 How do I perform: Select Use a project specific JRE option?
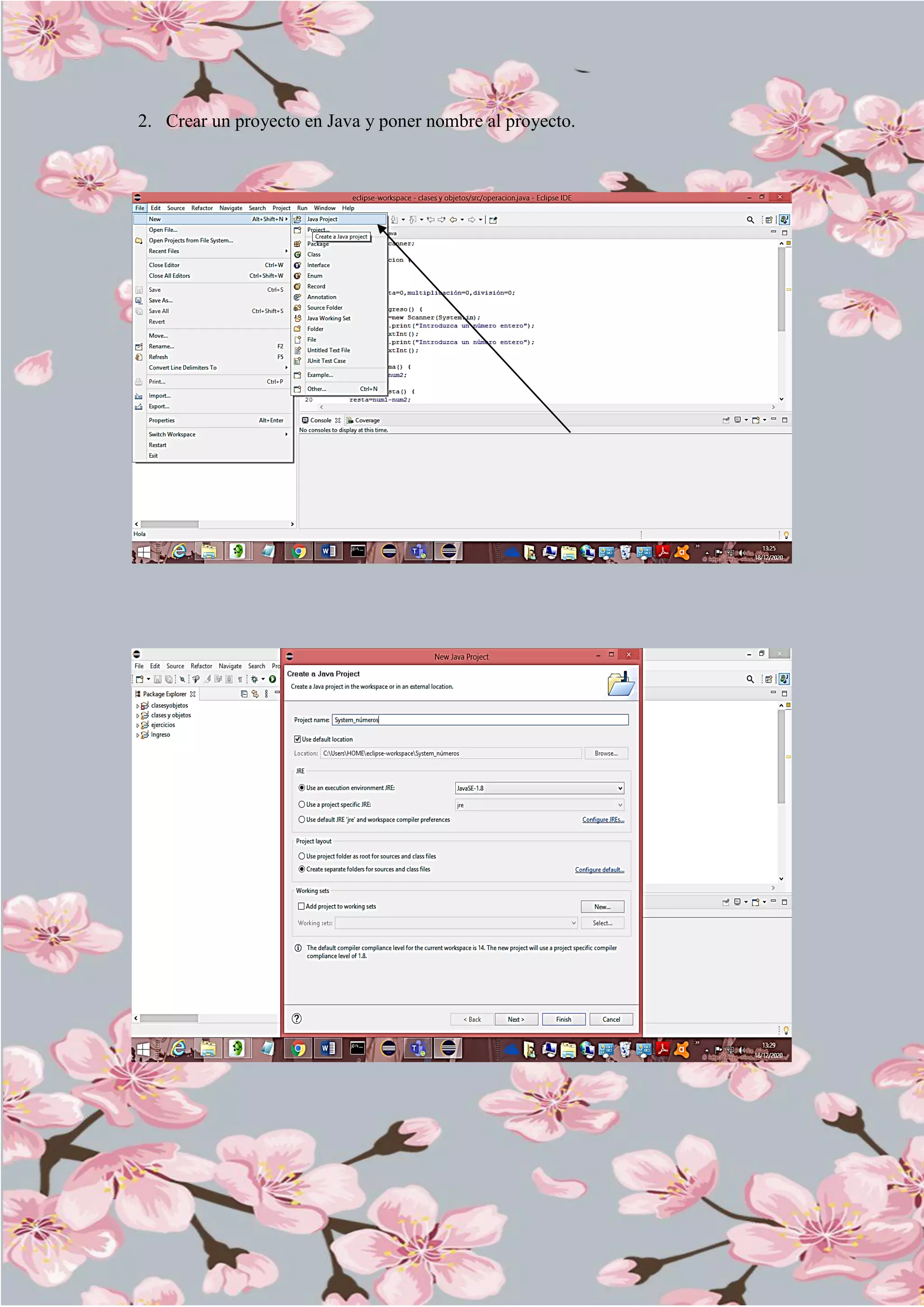tap(302, 804)
